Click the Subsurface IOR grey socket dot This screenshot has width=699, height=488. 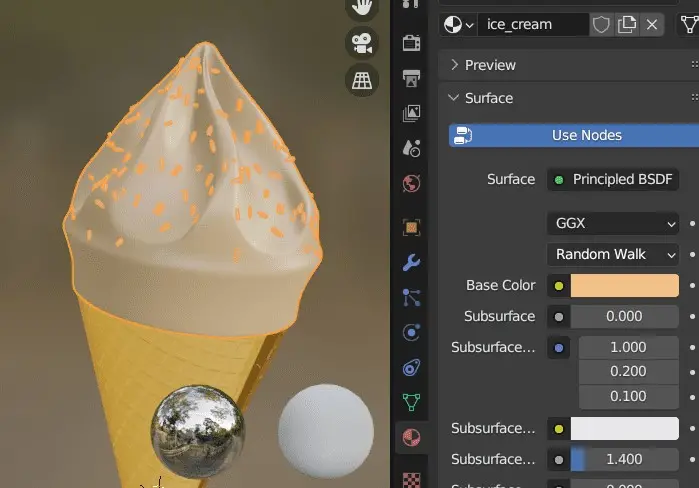[x=559, y=460]
